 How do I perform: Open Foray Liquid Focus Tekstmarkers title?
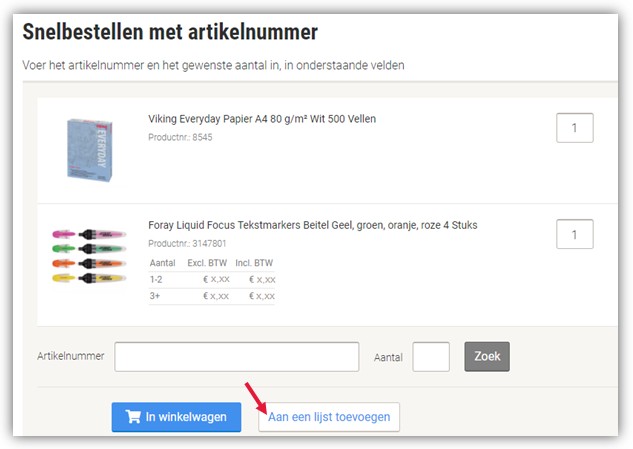tap(312, 225)
